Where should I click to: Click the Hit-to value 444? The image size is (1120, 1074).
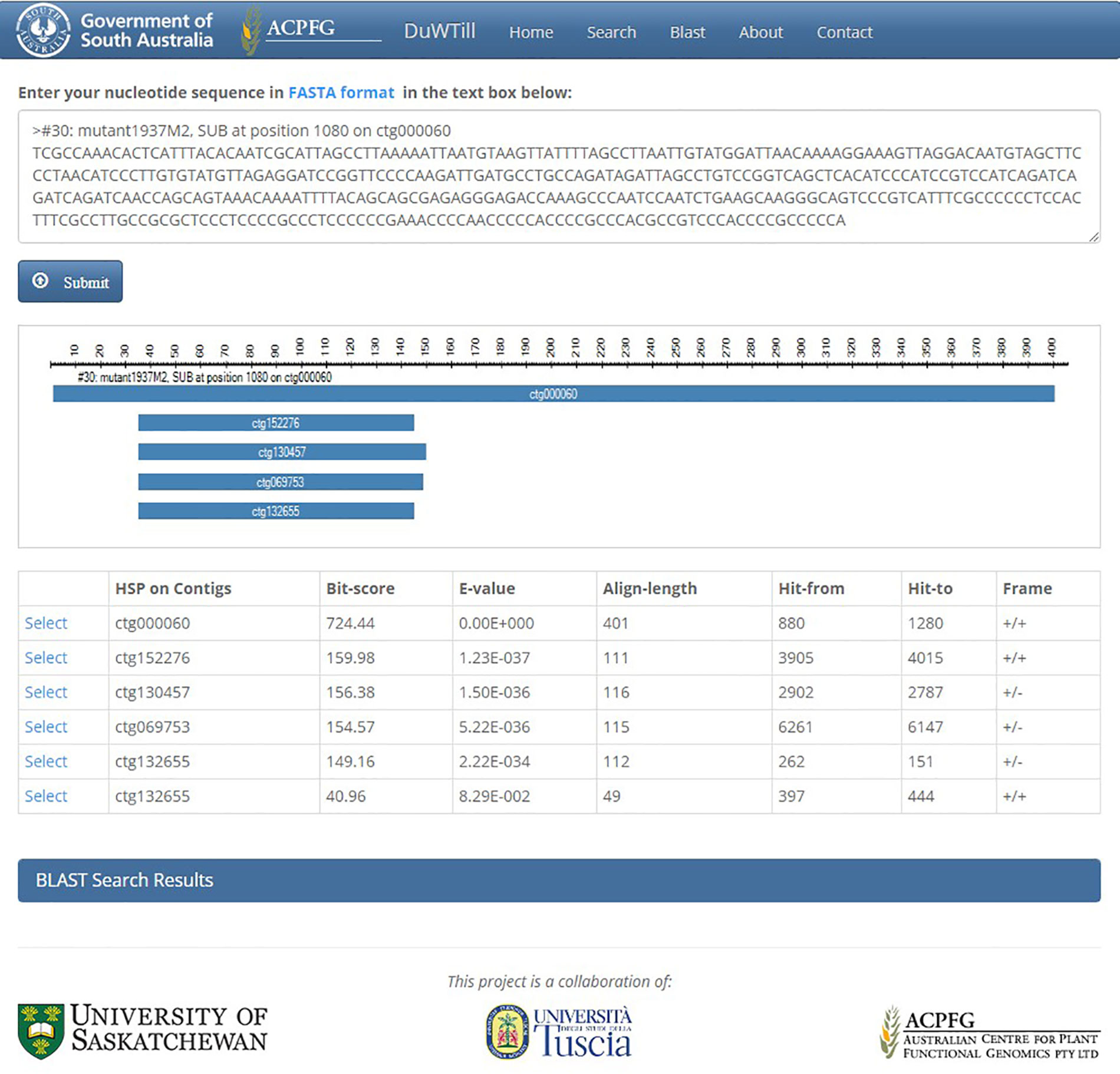tap(921, 796)
